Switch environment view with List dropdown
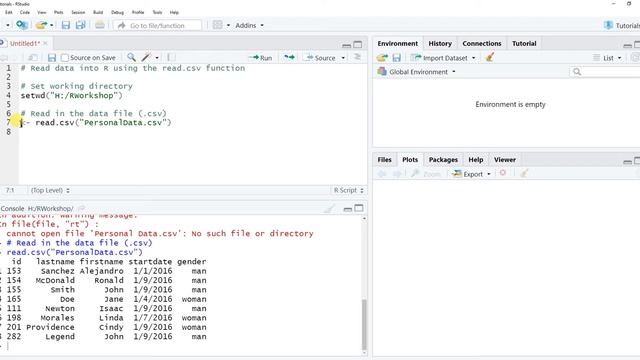This screenshot has height=360, width=640. coord(607,58)
